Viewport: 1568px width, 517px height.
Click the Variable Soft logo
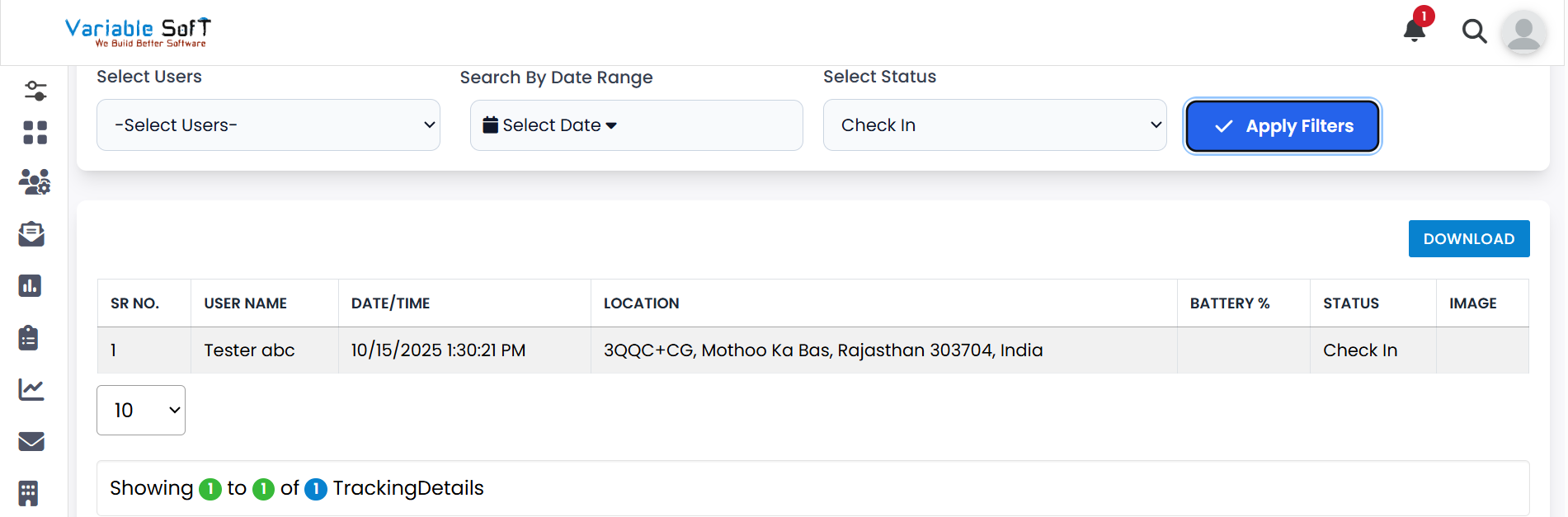pos(138,32)
